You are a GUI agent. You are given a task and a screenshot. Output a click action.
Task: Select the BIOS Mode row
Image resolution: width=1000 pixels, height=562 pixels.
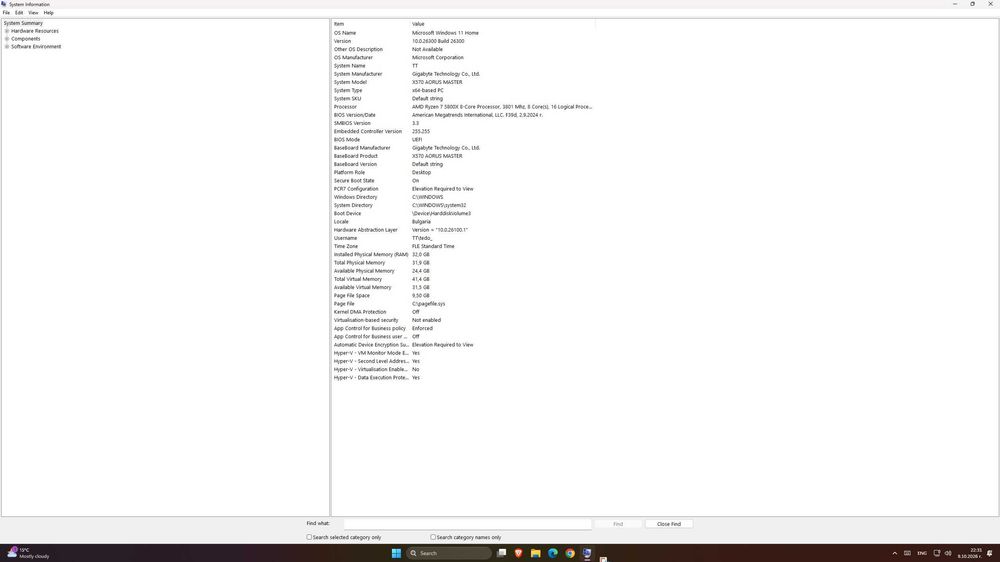pos(464,140)
